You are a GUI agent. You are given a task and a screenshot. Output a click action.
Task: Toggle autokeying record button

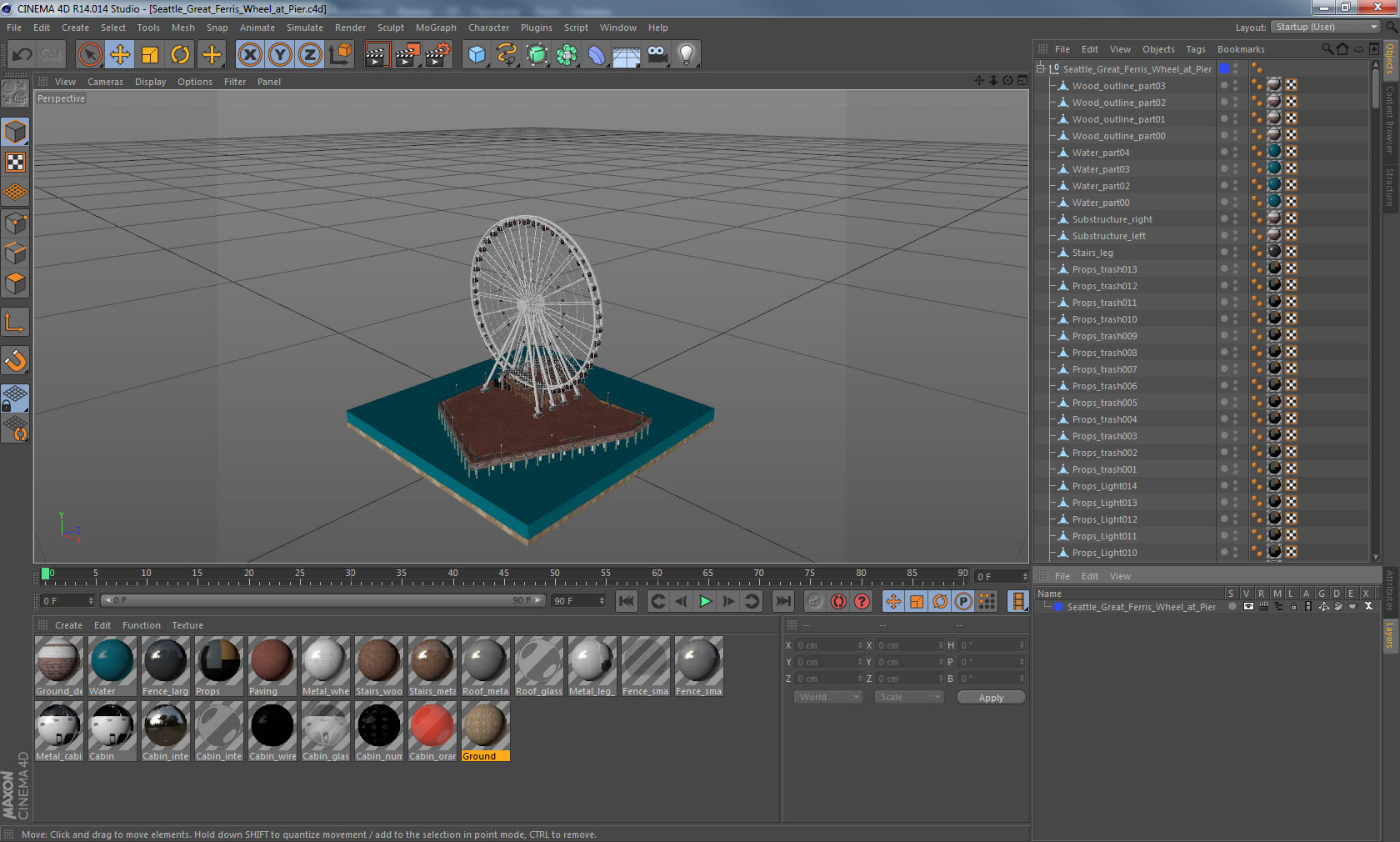coord(838,601)
